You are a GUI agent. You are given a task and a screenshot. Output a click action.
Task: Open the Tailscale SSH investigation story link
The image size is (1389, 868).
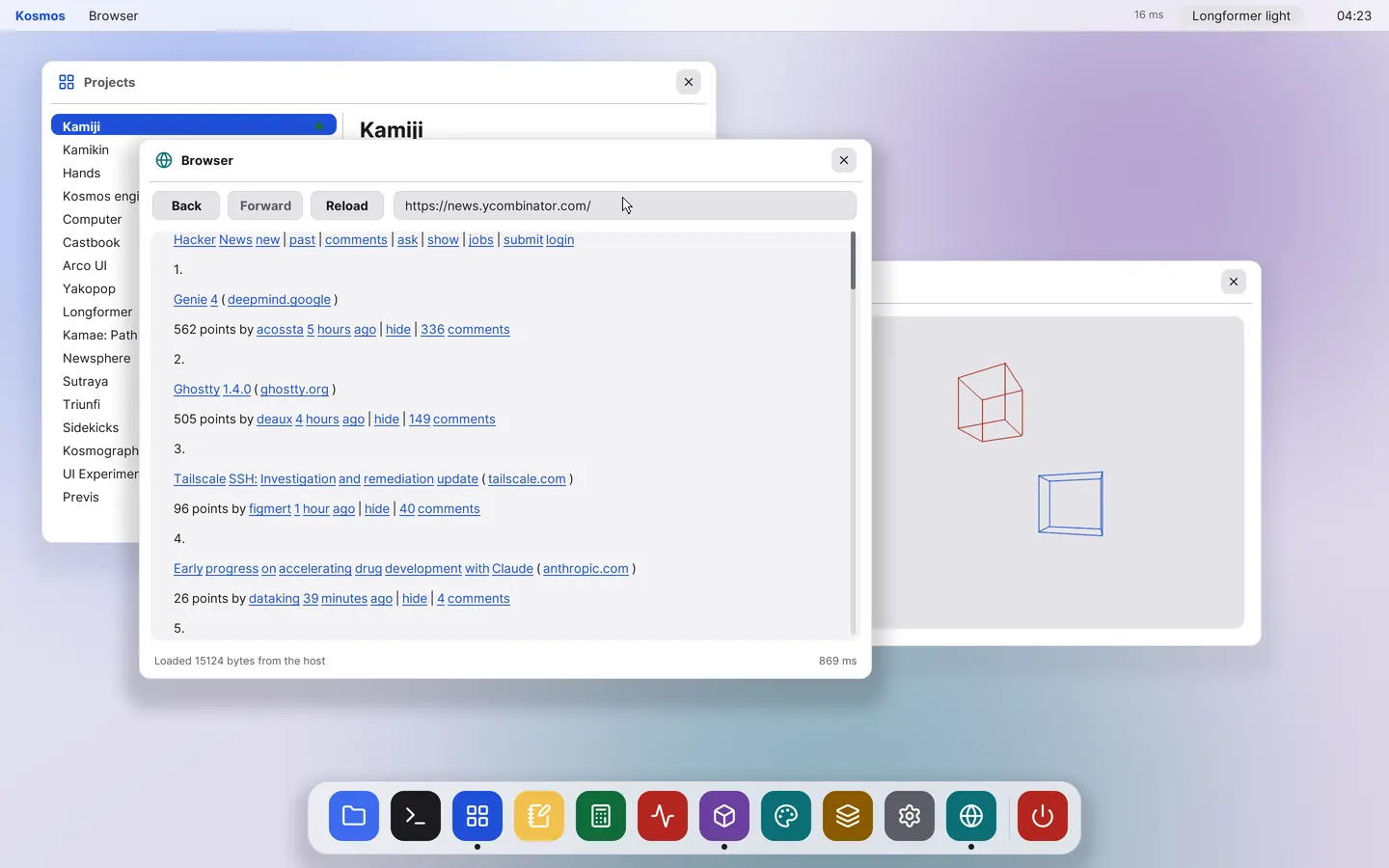(x=326, y=479)
